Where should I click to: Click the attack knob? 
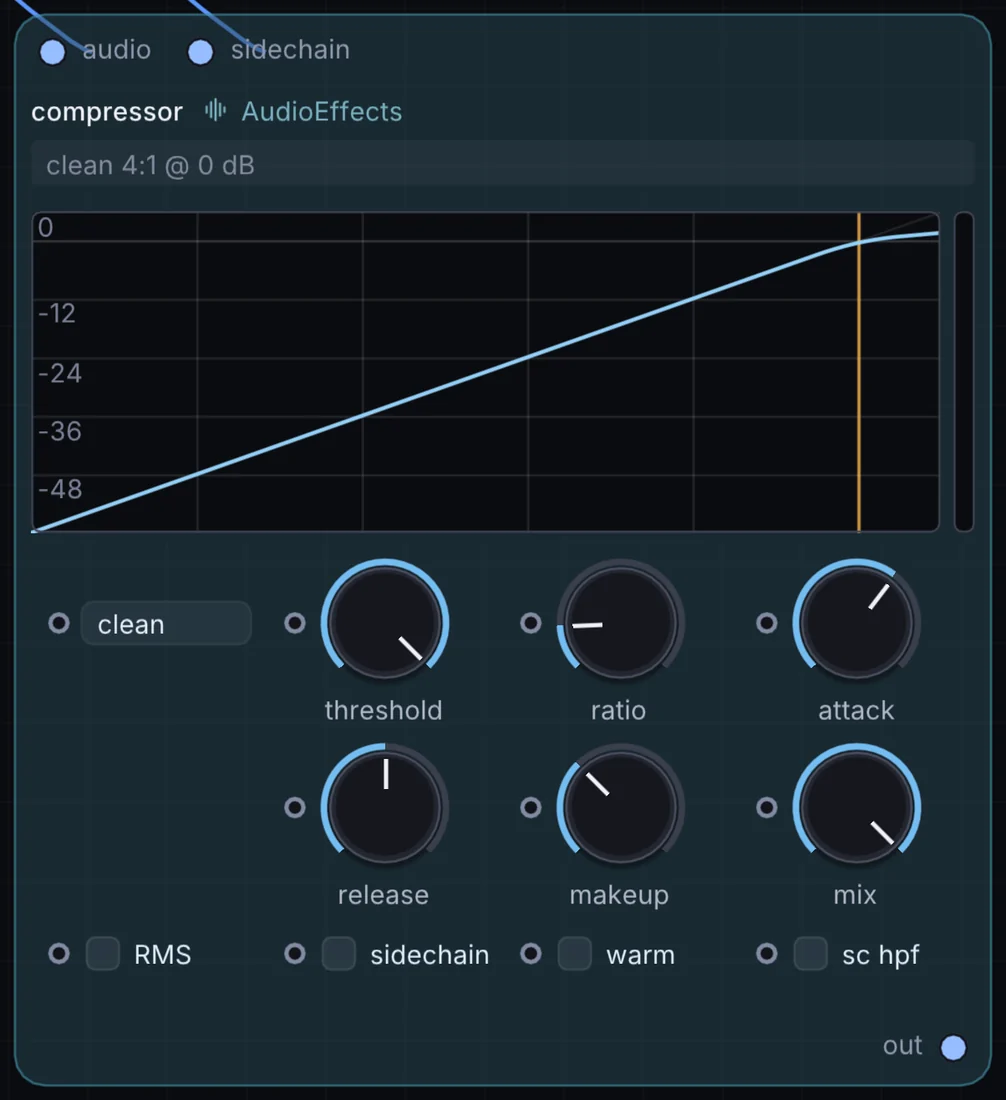click(857, 622)
